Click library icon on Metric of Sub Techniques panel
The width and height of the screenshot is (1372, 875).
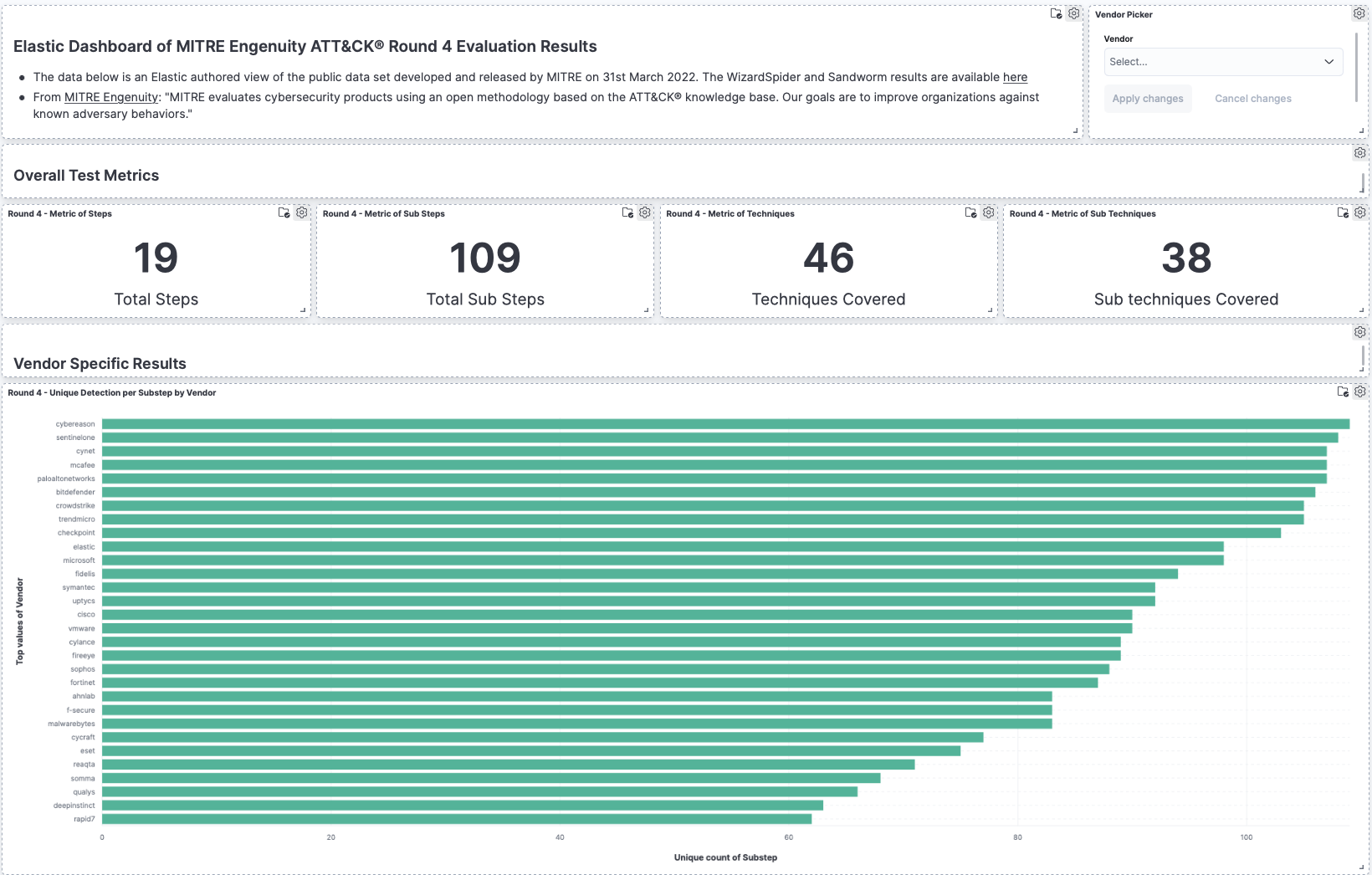1343,212
